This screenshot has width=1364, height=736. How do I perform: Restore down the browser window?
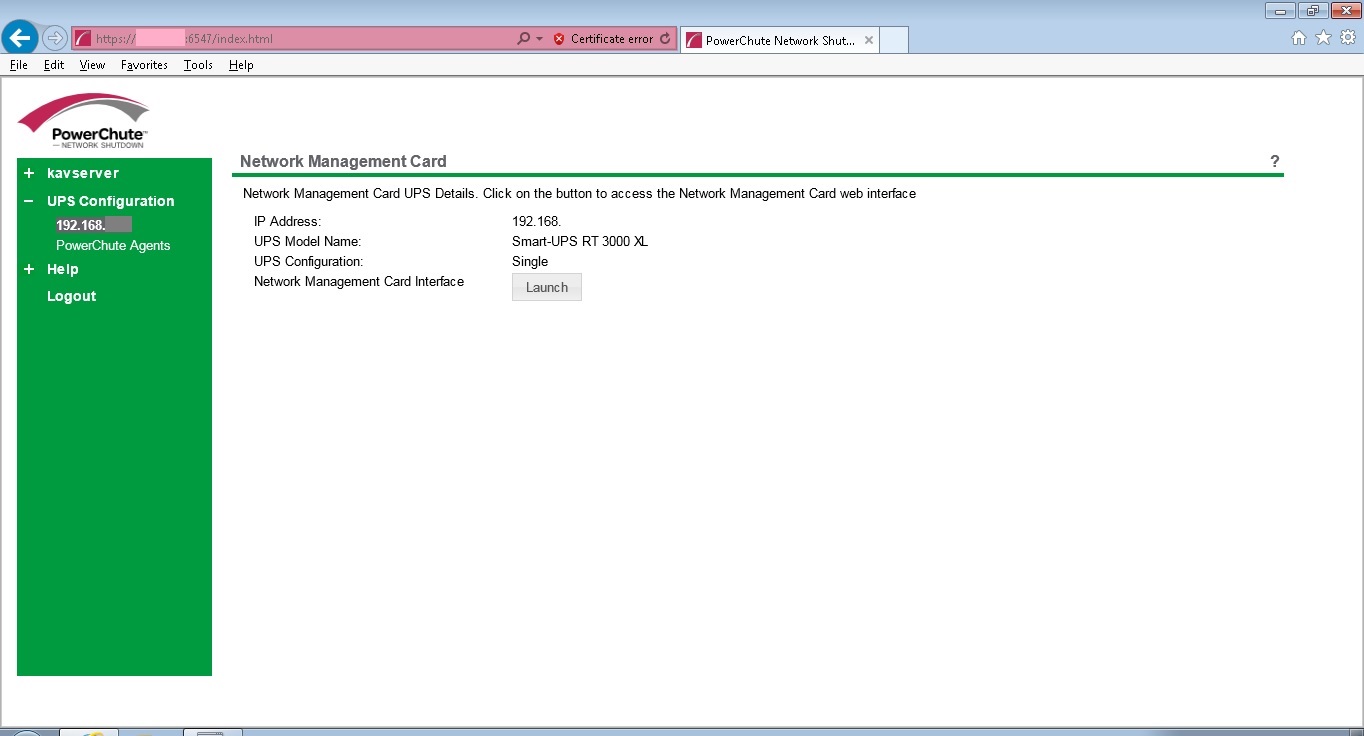tap(1312, 11)
